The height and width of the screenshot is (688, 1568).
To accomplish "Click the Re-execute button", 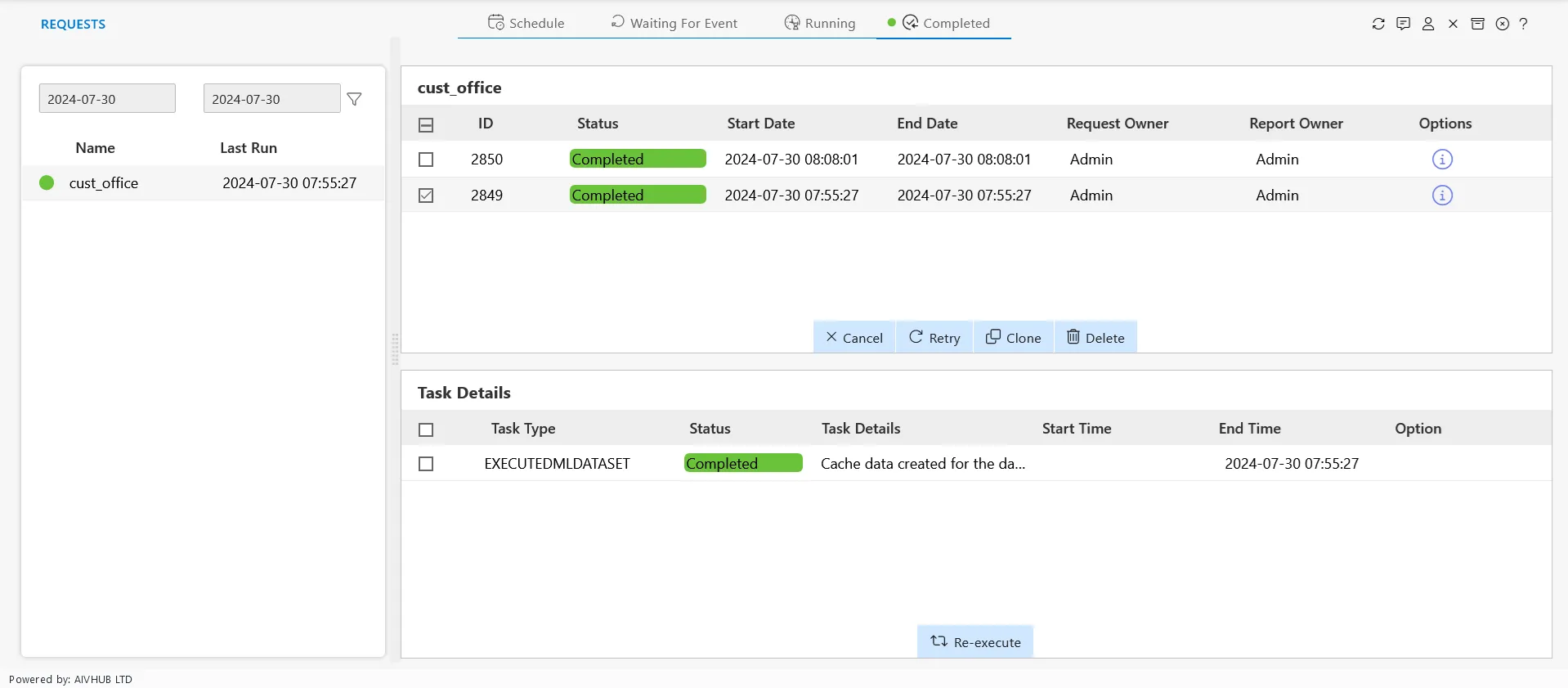I will [x=975, y=642].
